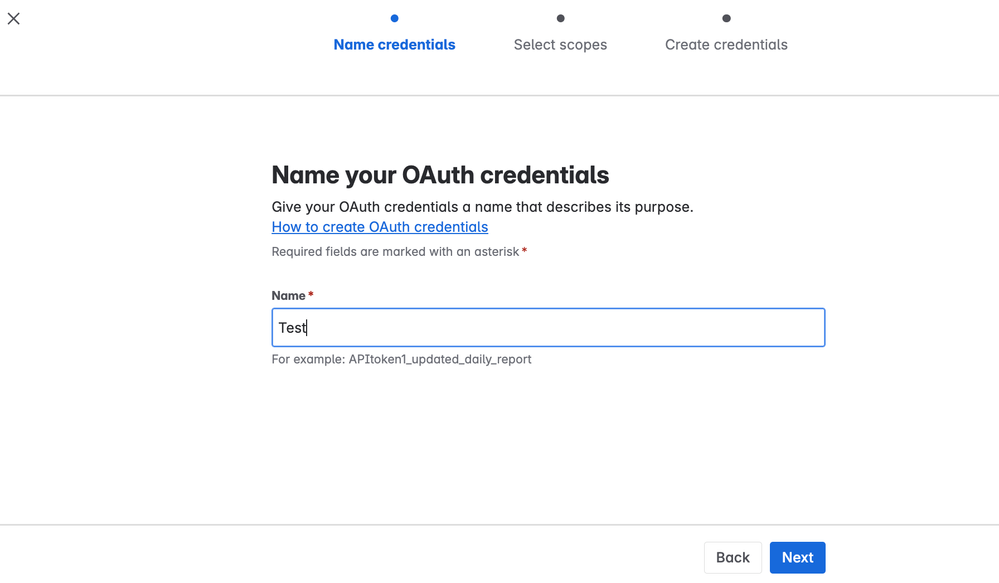Close the OAuth credentials wizard
This screenshot has width=999, height=583.
(x=14, y=18)
